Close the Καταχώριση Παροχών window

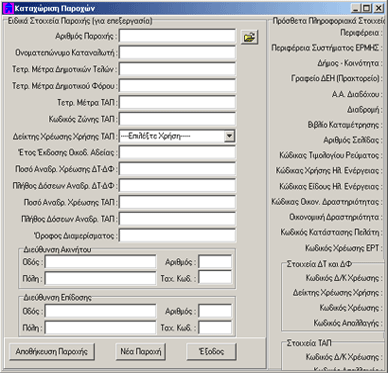coord(378,8)
